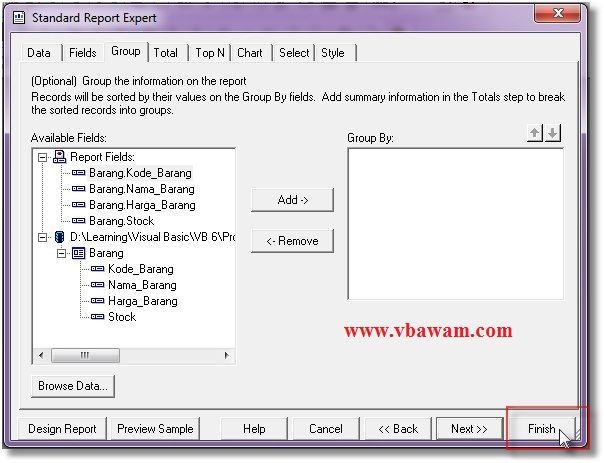Screen dimensions: 604x463
Task: Switch to the Fields tab
Action: pos(82,53)
